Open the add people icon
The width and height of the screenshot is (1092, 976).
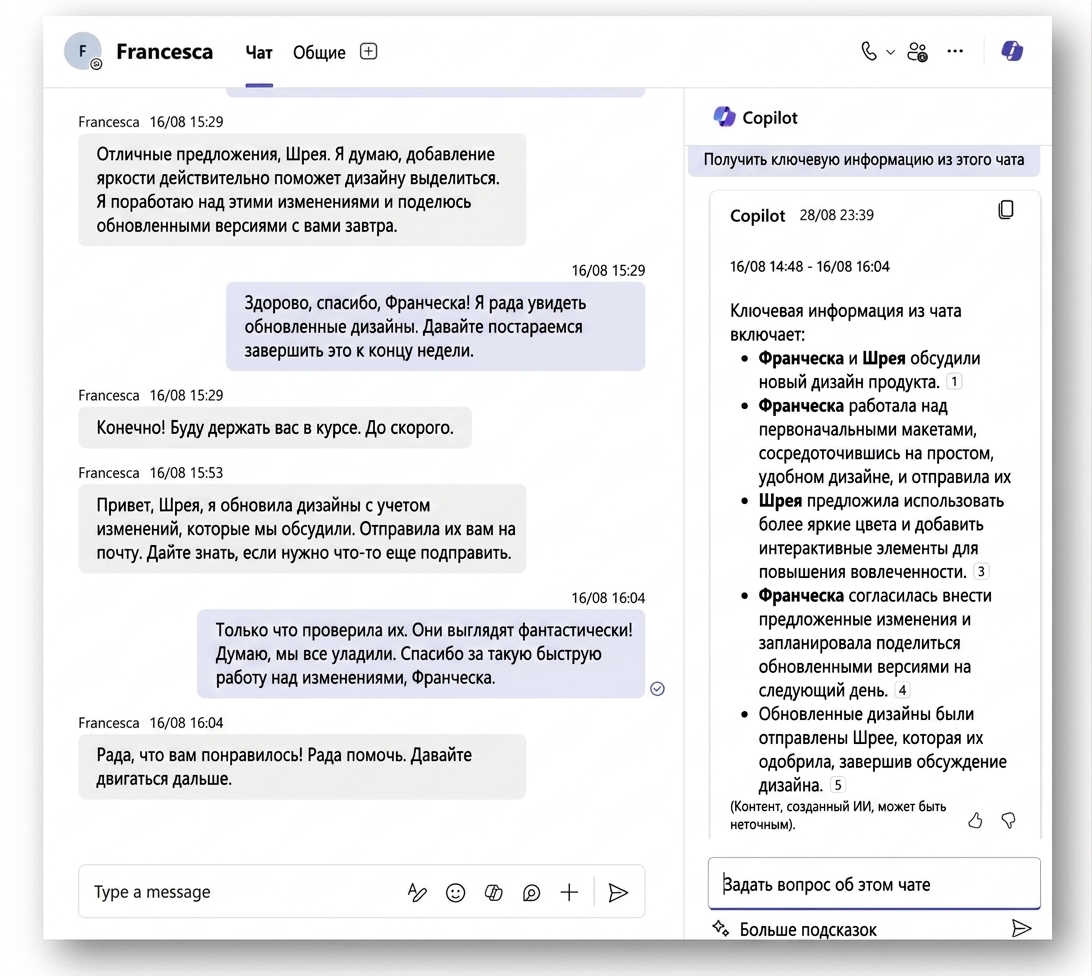(x=917, y=52)
